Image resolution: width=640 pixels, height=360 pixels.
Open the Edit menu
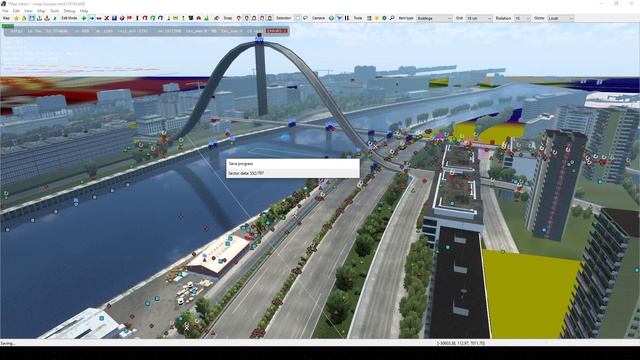tap(16, 11)
